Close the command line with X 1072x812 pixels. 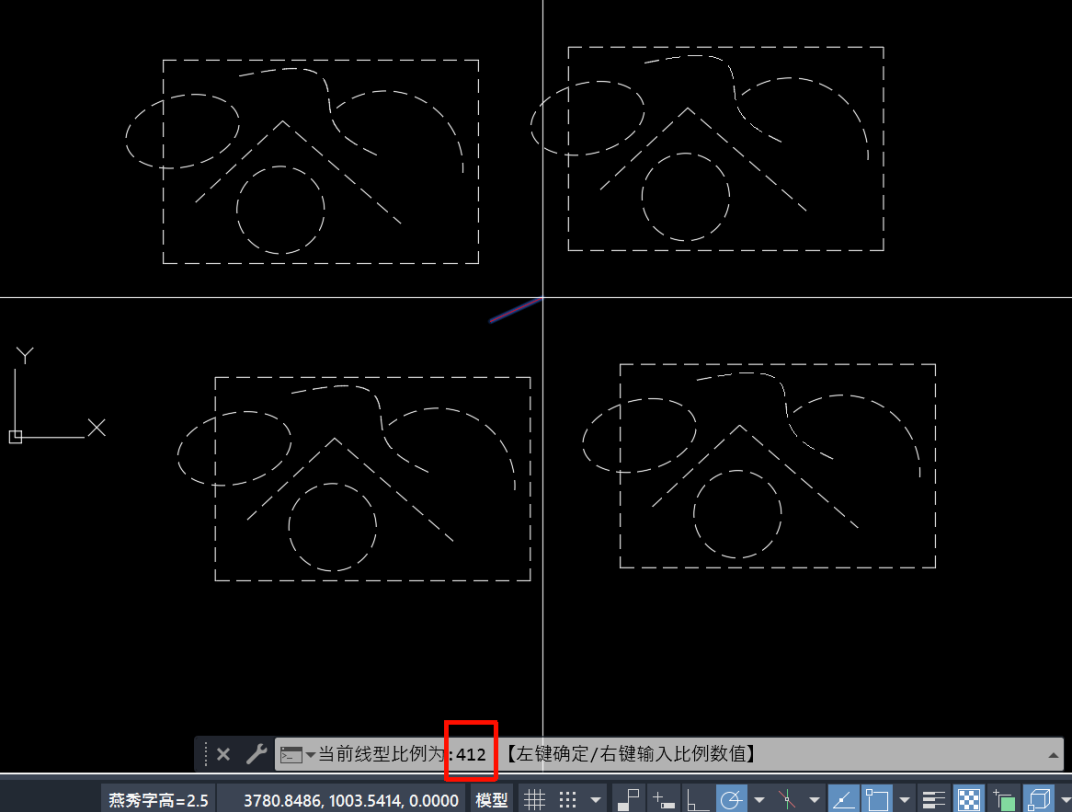(x=224, y=754)
